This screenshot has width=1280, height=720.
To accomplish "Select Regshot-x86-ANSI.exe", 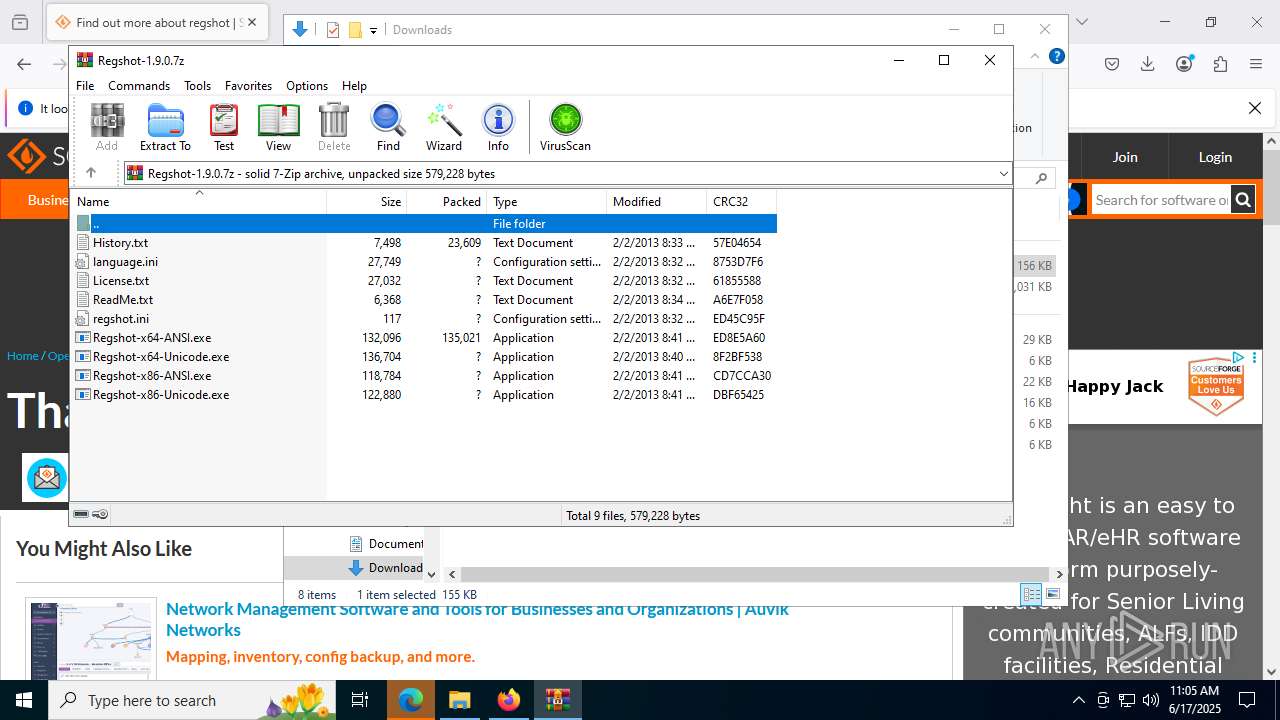I will 424,375.
